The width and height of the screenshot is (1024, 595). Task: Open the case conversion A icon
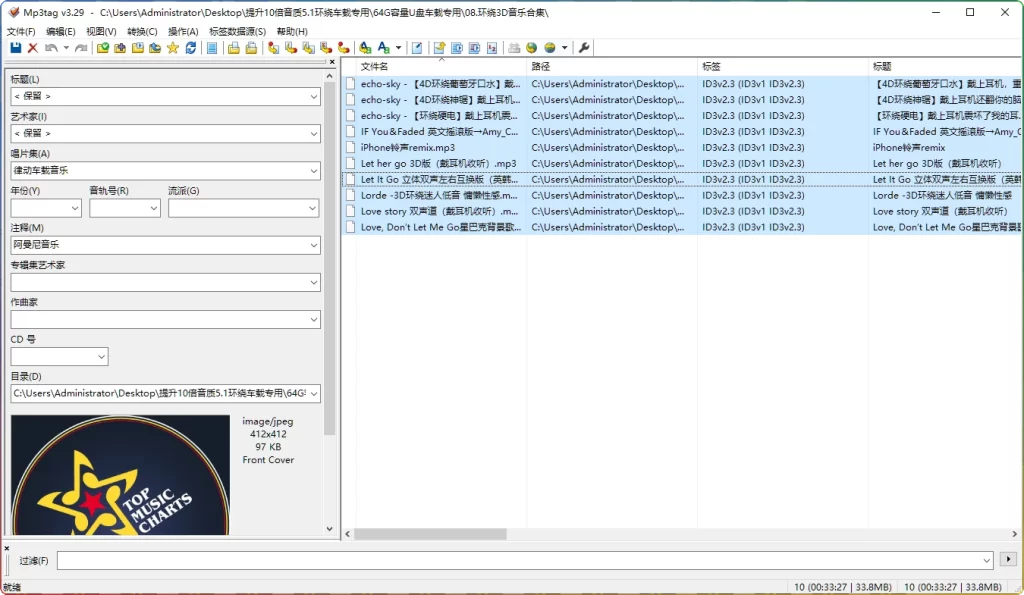click(383, 47)
